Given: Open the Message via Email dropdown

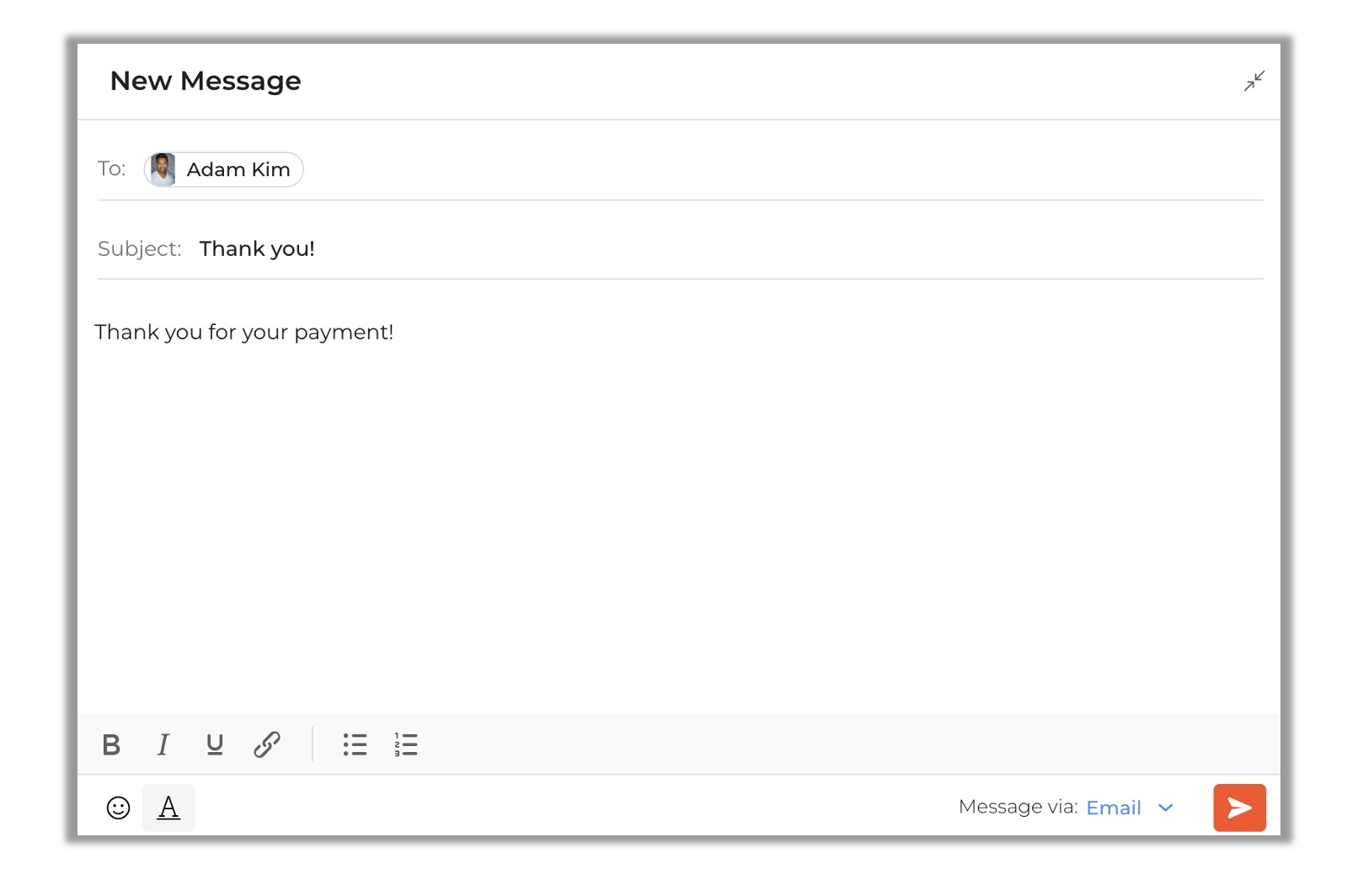Looking at the screenshot, I should pyautogui.click(x=1130, y=808).
